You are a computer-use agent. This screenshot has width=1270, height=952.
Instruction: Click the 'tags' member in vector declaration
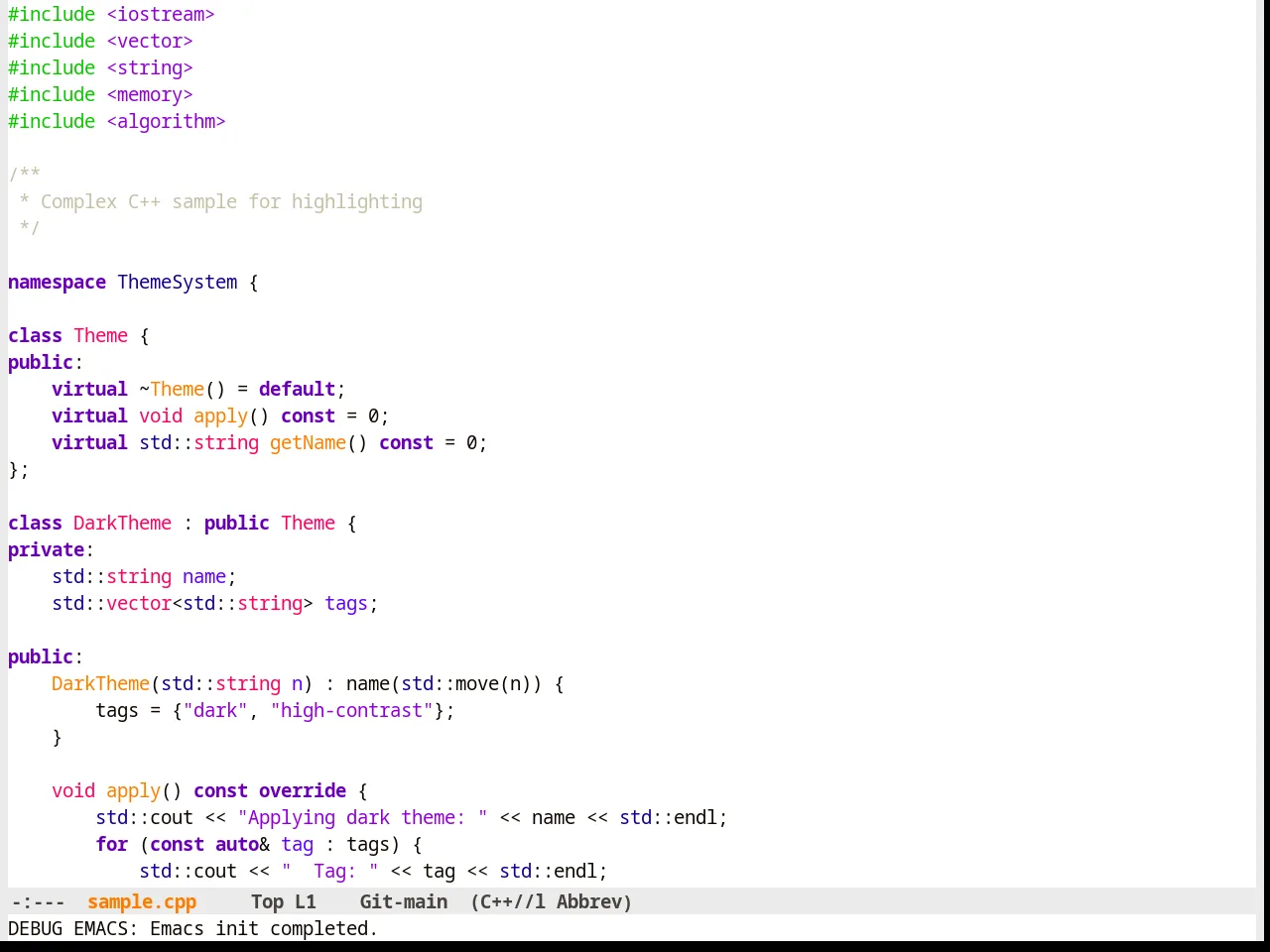346,603
